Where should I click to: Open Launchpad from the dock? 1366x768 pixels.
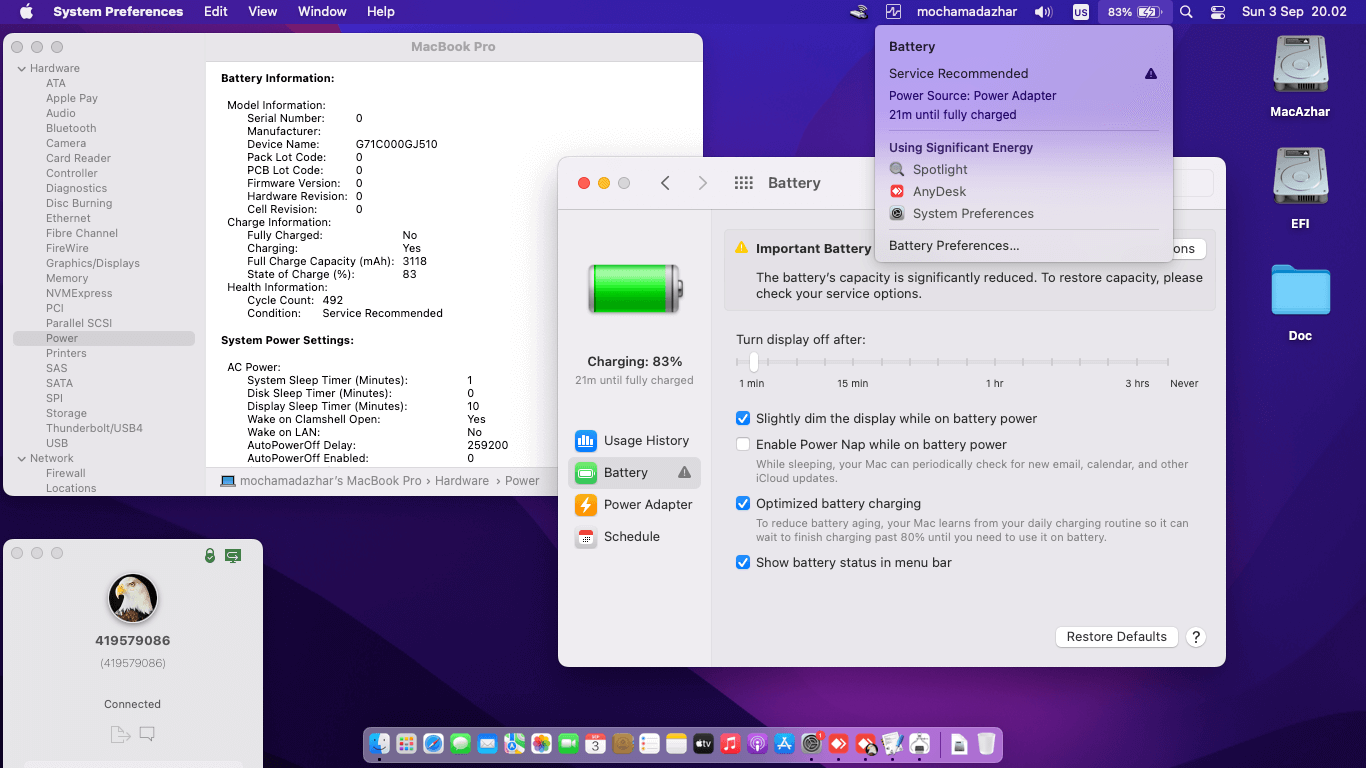click(406, 743)
